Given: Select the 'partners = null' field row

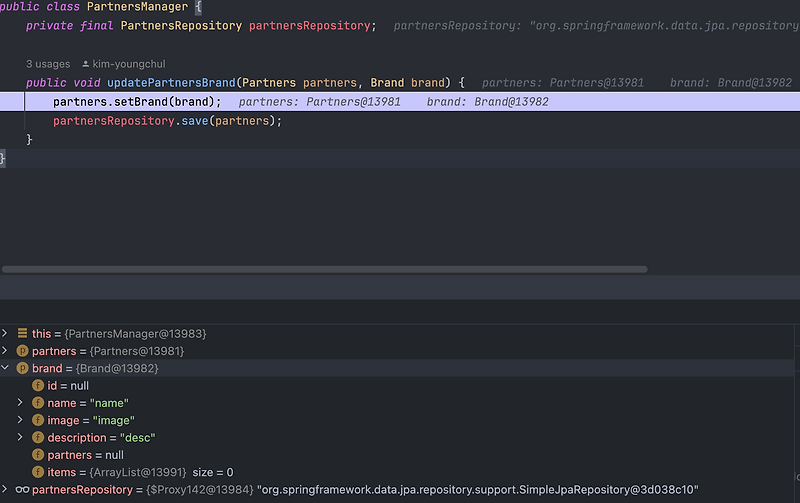Looking at the screenshot, I should pyautogui.click(x=397, y=455).
